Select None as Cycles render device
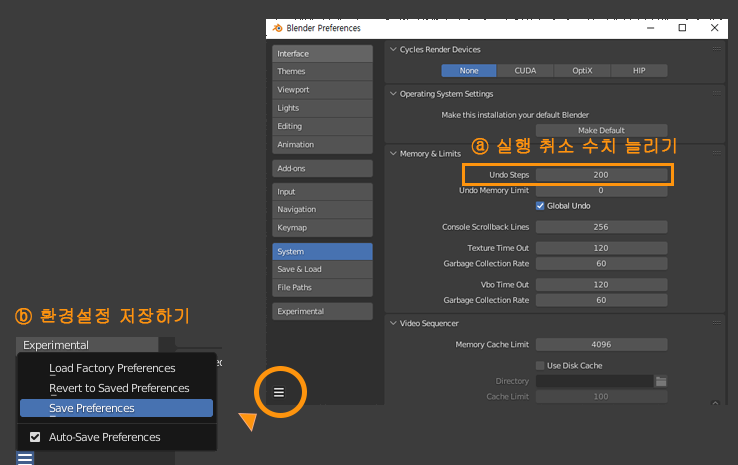Screen dimensions: 738x465 (469, 71)
